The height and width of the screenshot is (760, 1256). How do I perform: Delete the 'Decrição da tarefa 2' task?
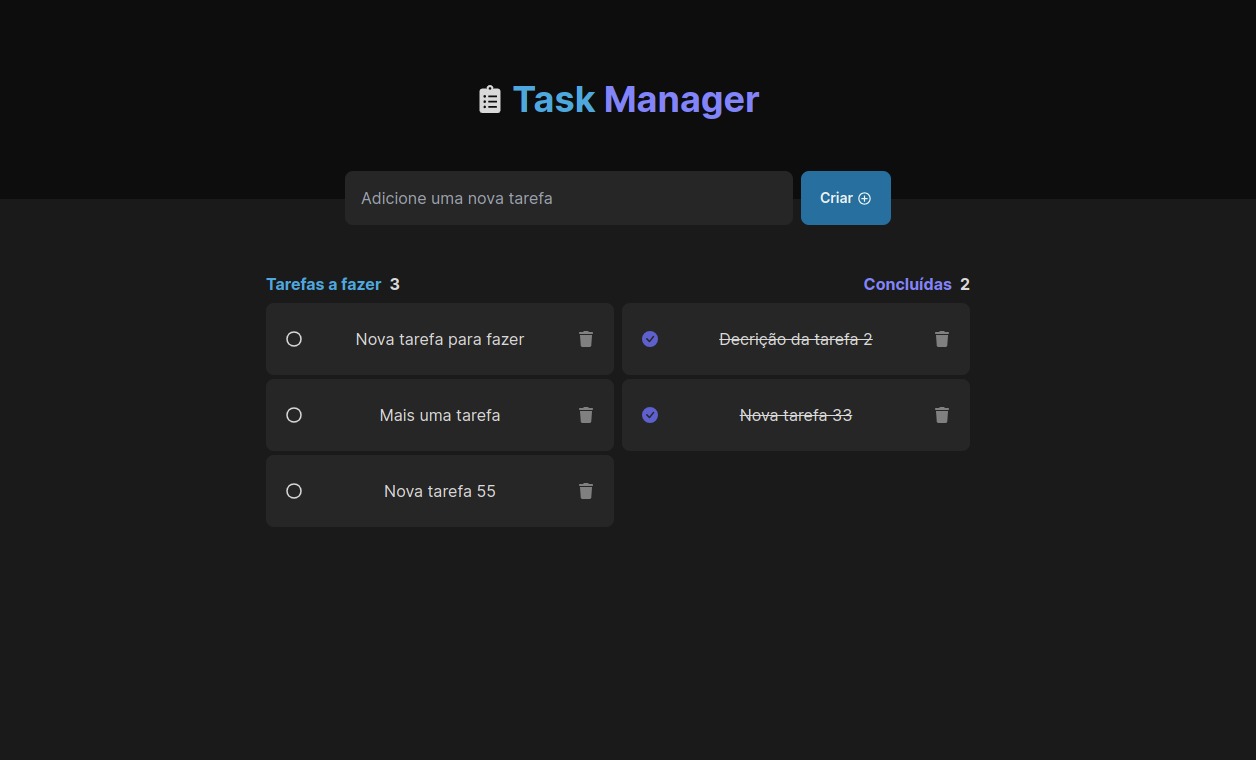coord(942,339)
